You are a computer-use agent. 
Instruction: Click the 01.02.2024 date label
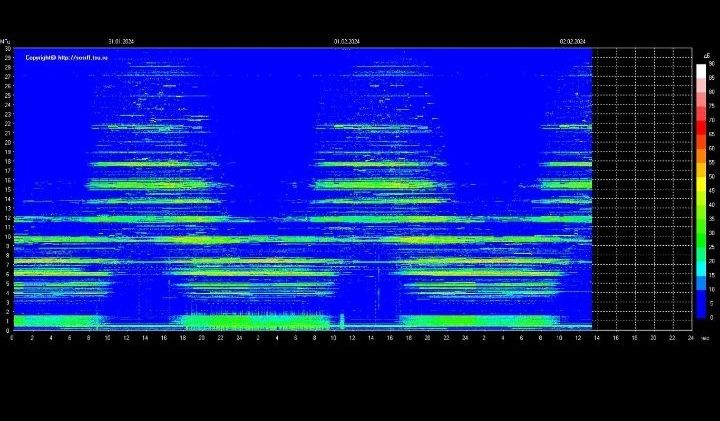coord(346,41)
